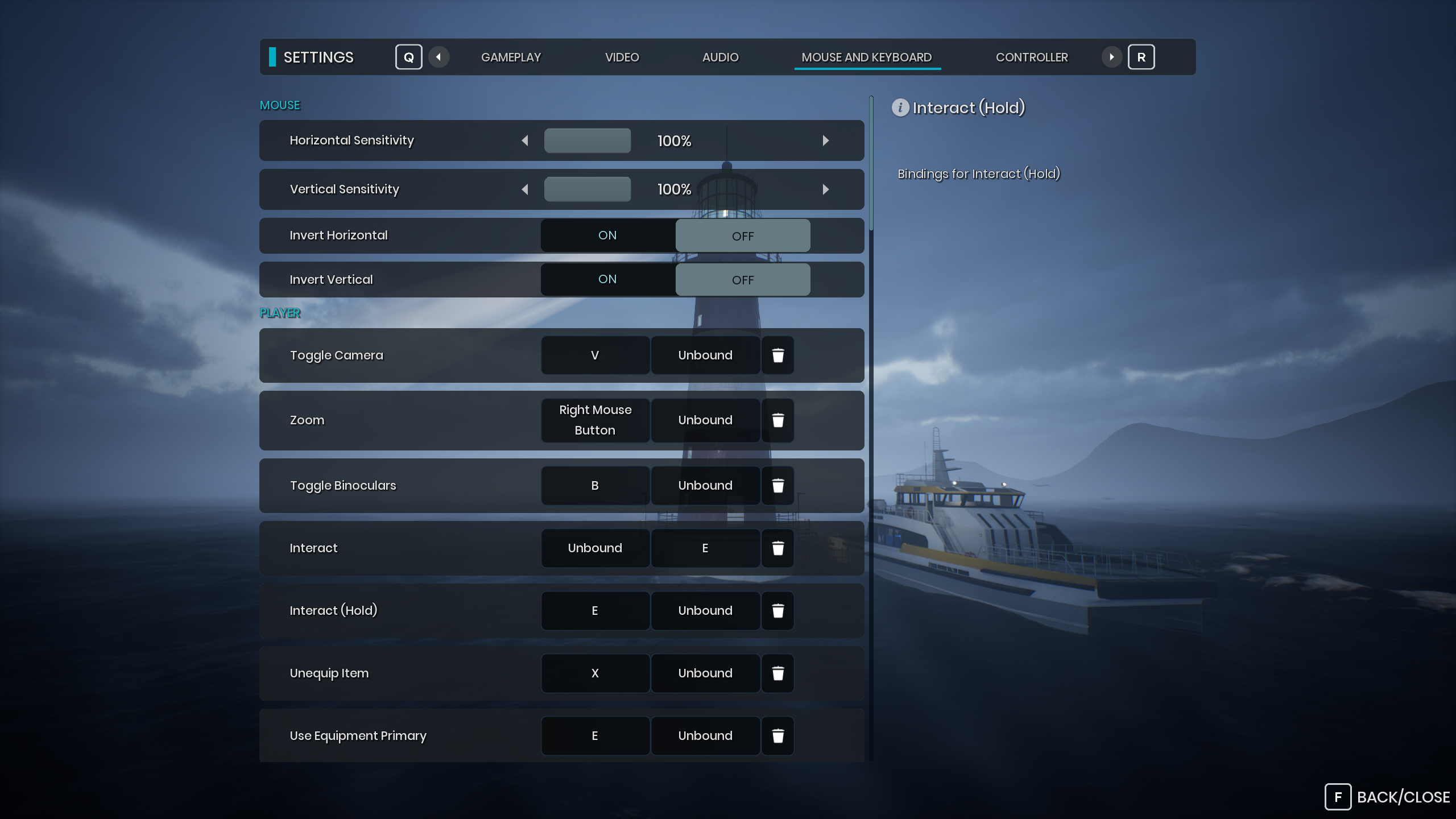Clear Unequip Item binding using trash icon
The height and width of the screenshot is (819, 1456).
coord(777,673)
